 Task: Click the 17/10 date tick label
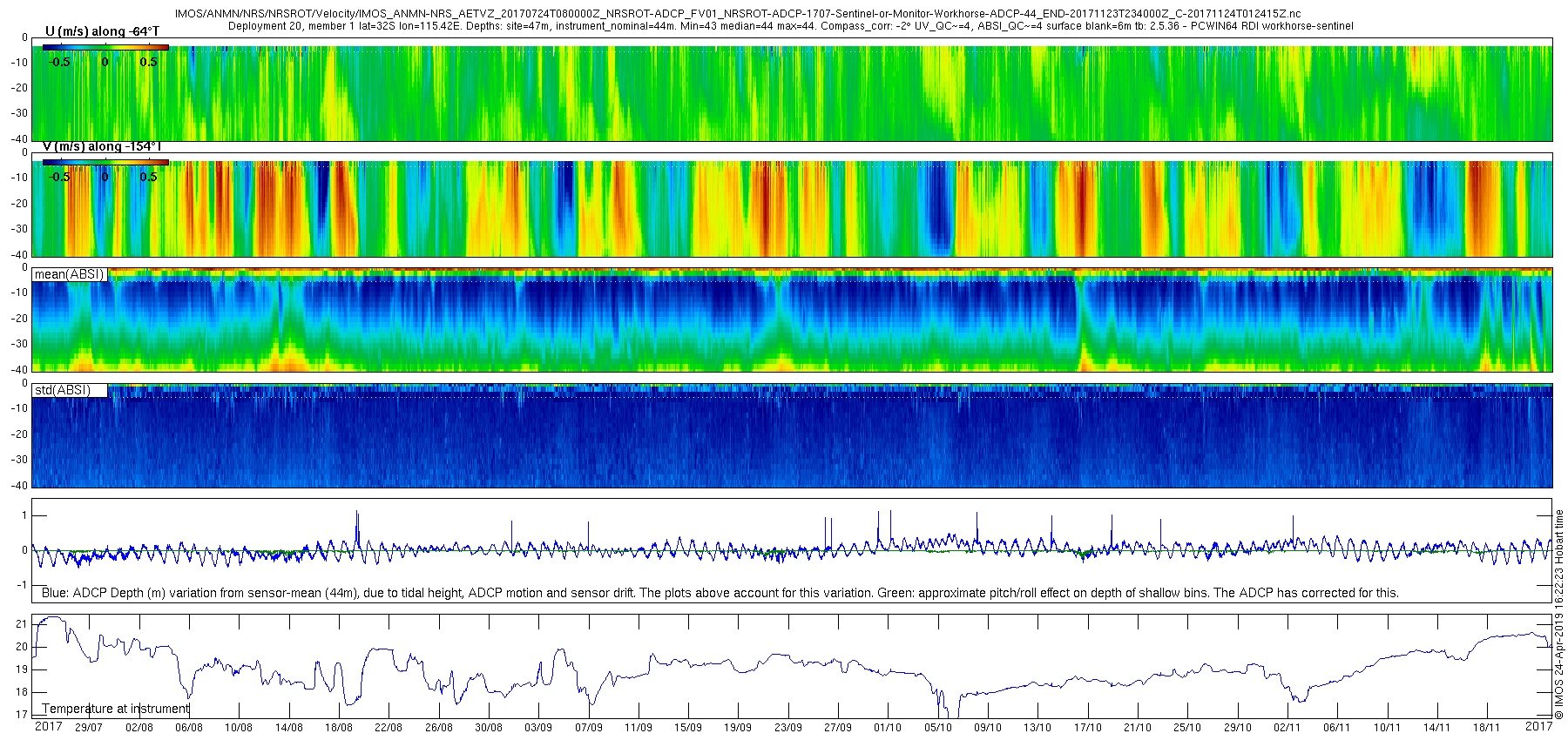pyautogui.click(x=1087, y=728)
